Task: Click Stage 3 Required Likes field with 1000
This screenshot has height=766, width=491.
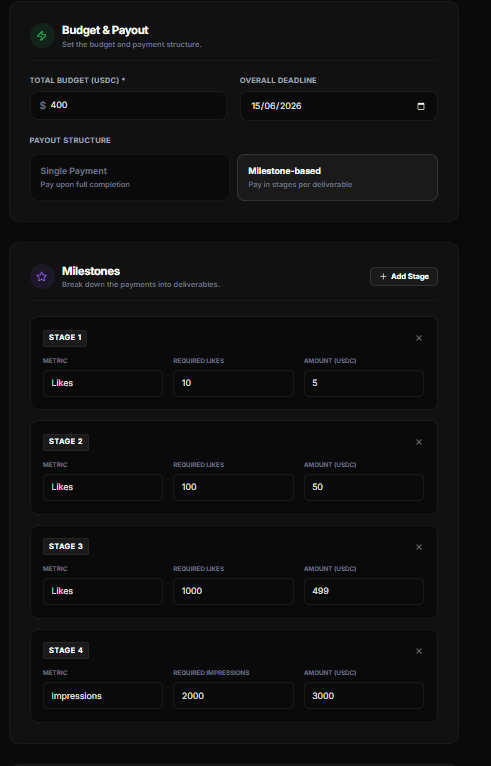Action: point(233,591)
